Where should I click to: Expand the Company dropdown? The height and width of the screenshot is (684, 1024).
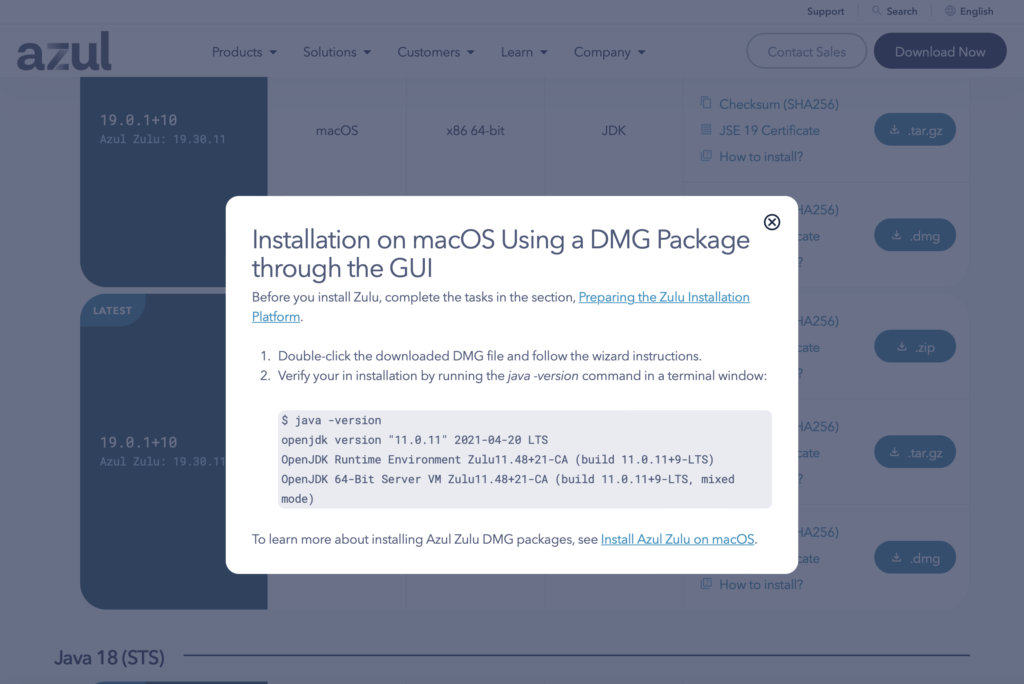(609, 52)
